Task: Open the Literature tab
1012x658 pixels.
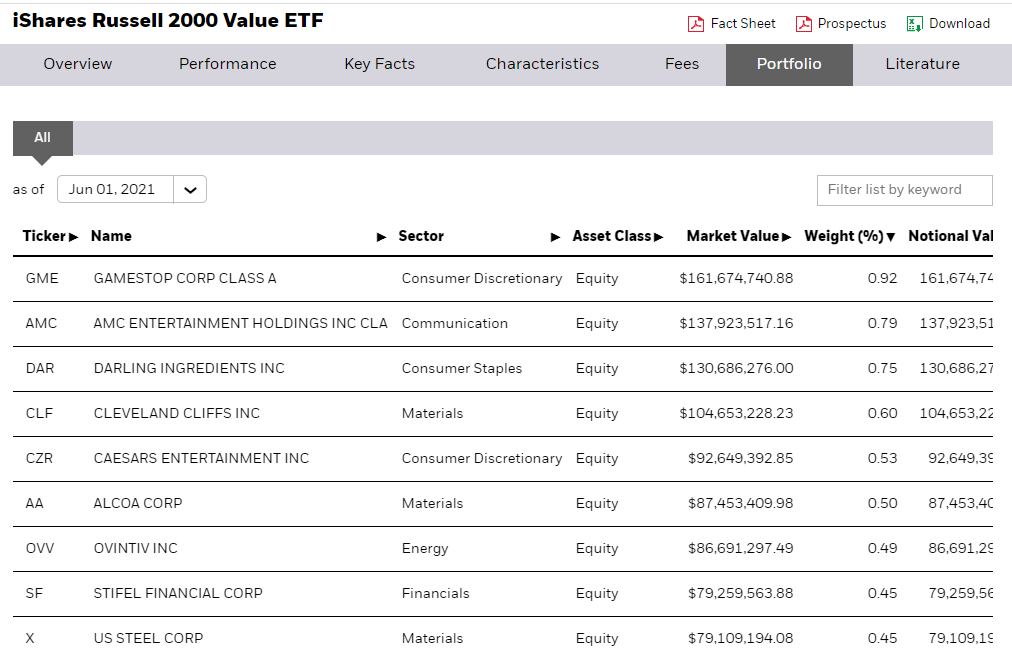Action: [x=922, y=65]
